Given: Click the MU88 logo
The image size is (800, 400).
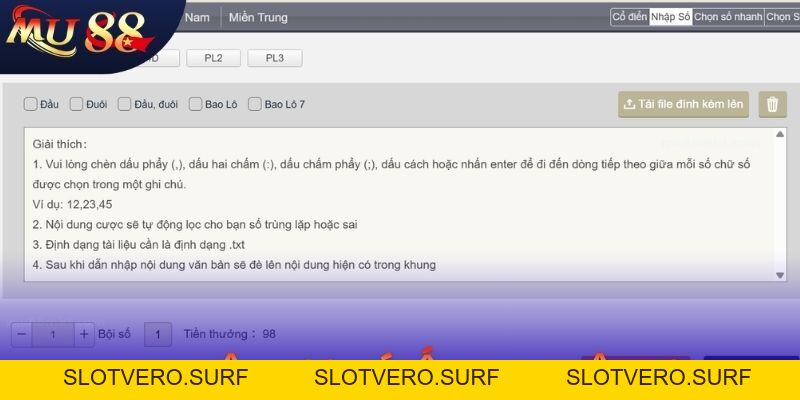Looking at the screenshot, I should pos(79,33).
